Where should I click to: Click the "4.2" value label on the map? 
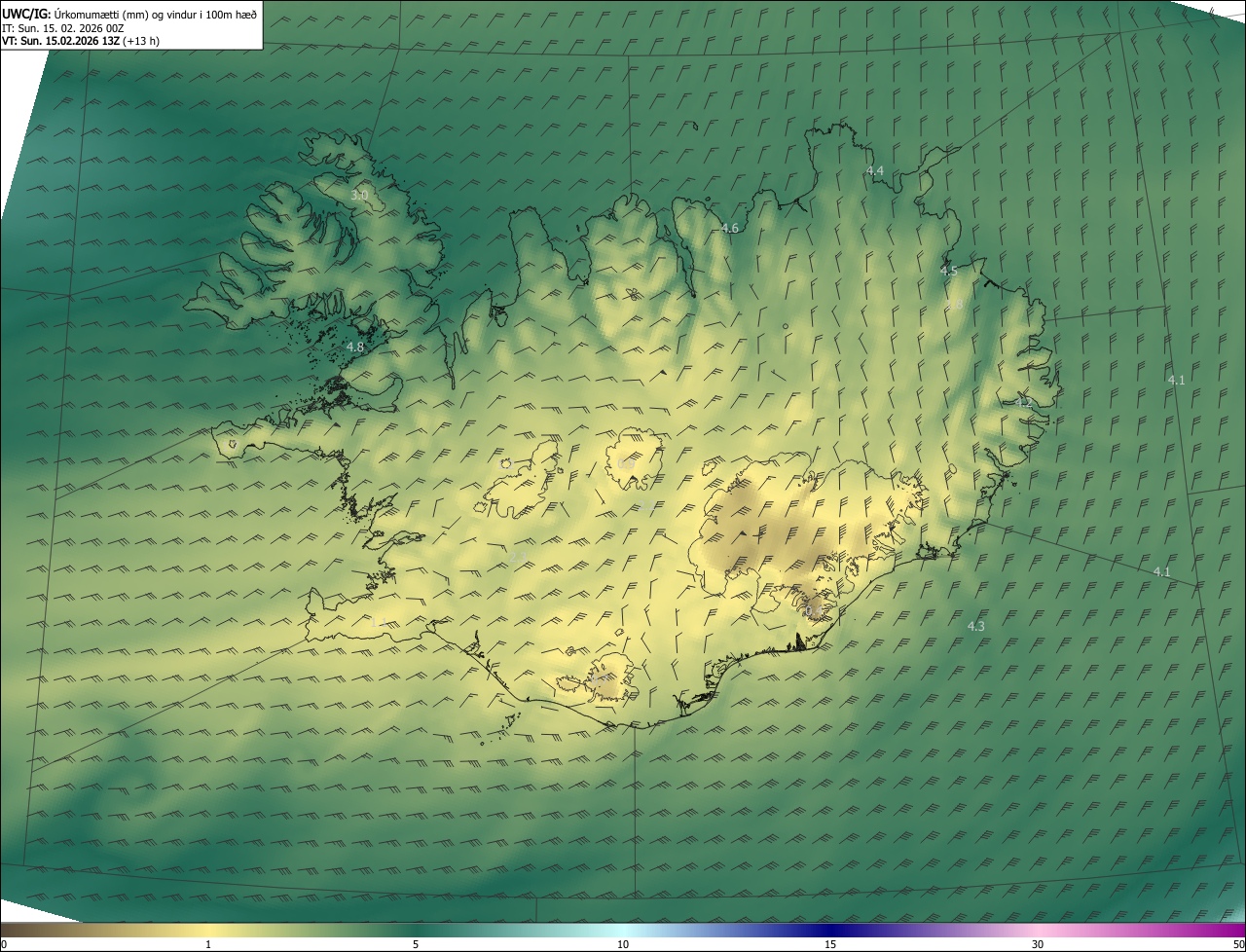pyautogui.click(x=1023, y=402)
